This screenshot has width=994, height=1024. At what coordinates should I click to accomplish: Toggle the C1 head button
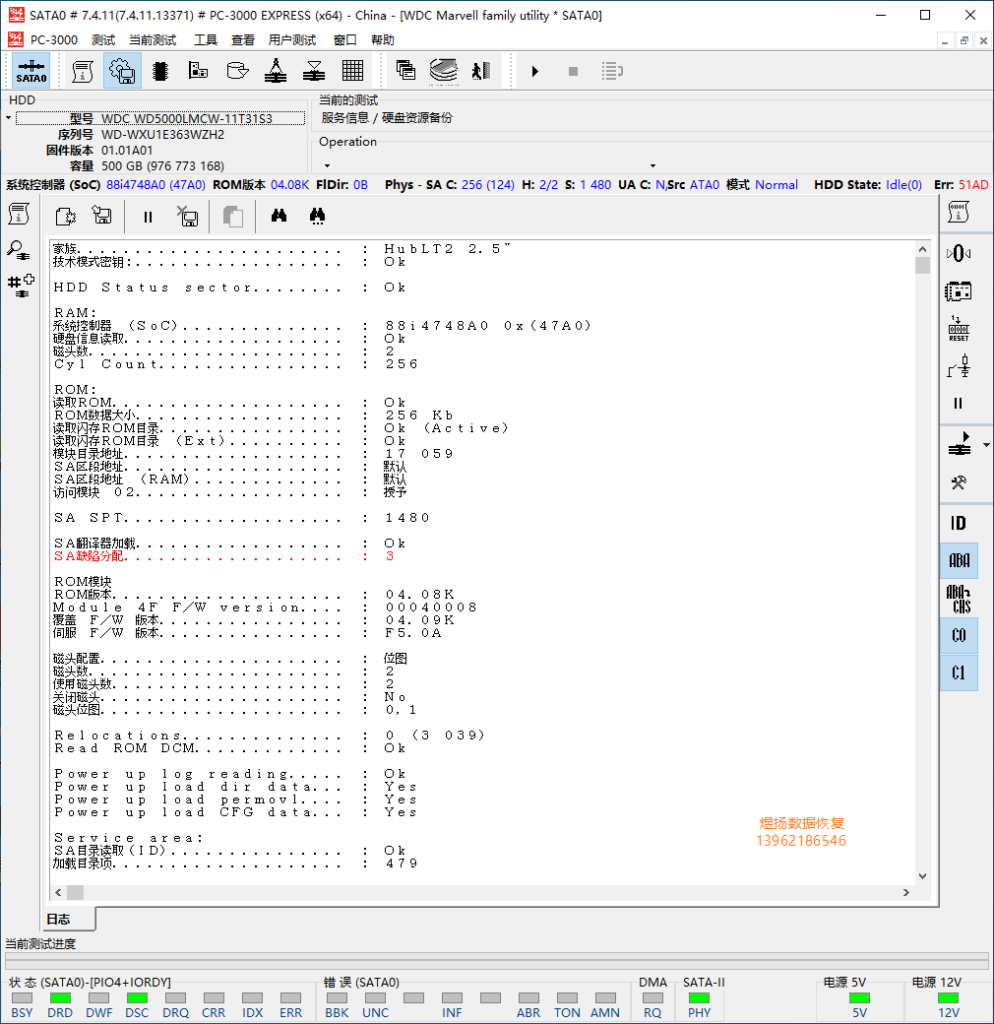(959, 673)
